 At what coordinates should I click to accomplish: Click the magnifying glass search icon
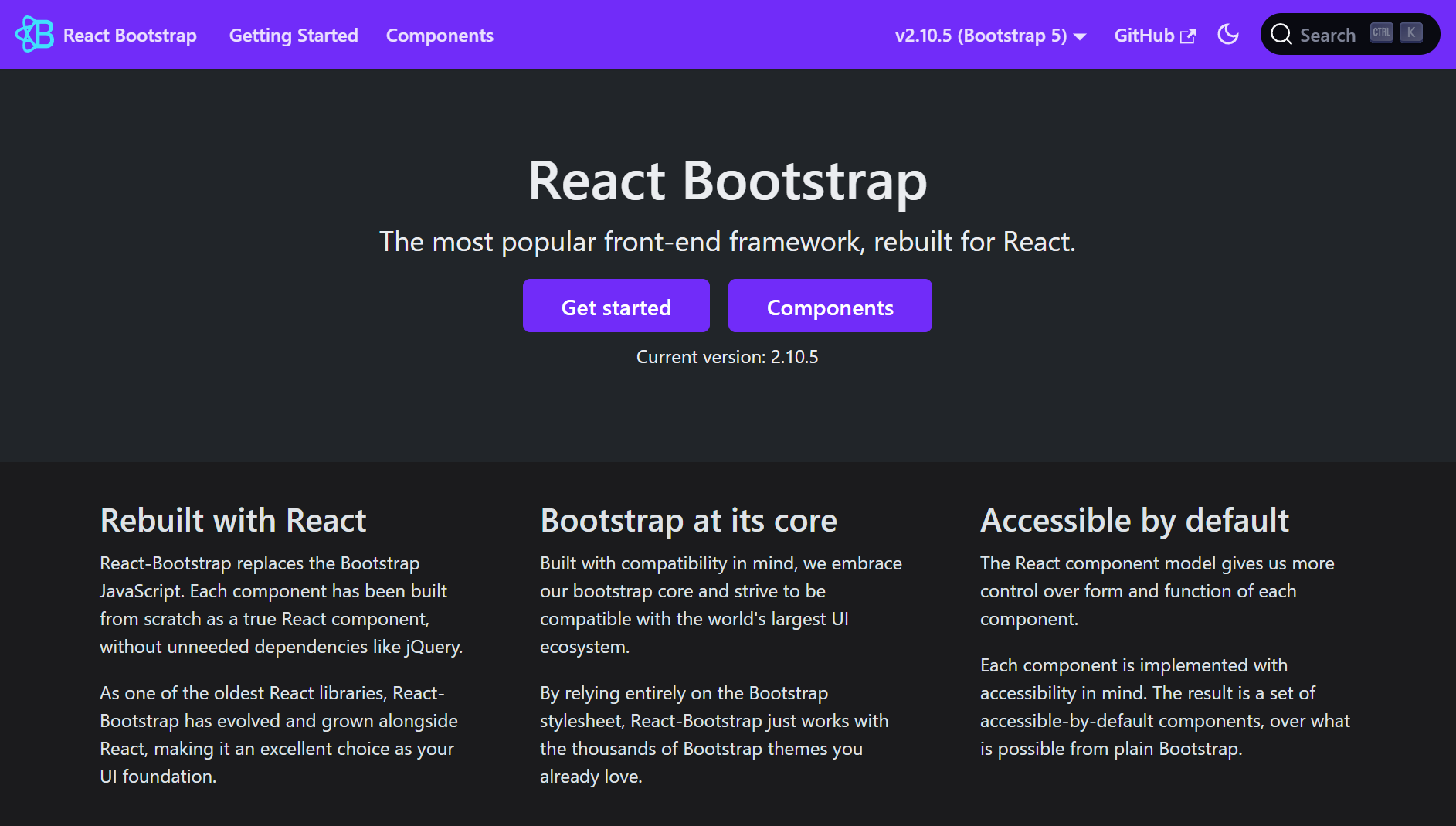[x=1281, y=34]
